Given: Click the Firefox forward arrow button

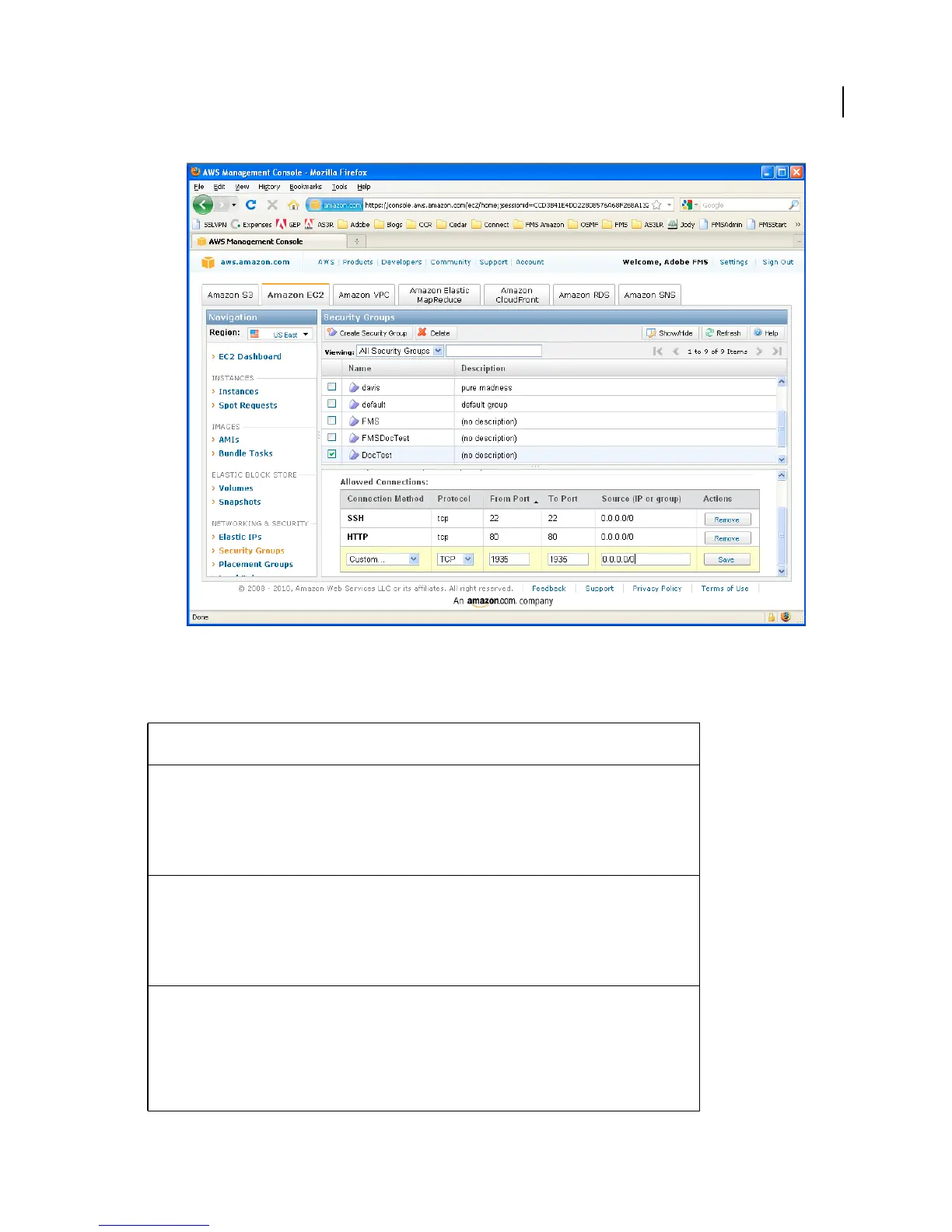Looking at the screenshot, I should 222,205.
